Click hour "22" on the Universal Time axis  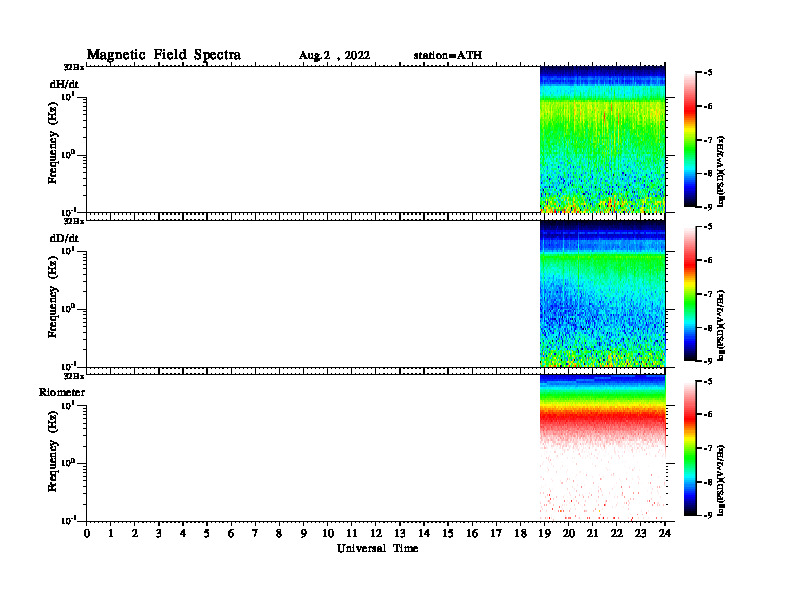(617, 533)
